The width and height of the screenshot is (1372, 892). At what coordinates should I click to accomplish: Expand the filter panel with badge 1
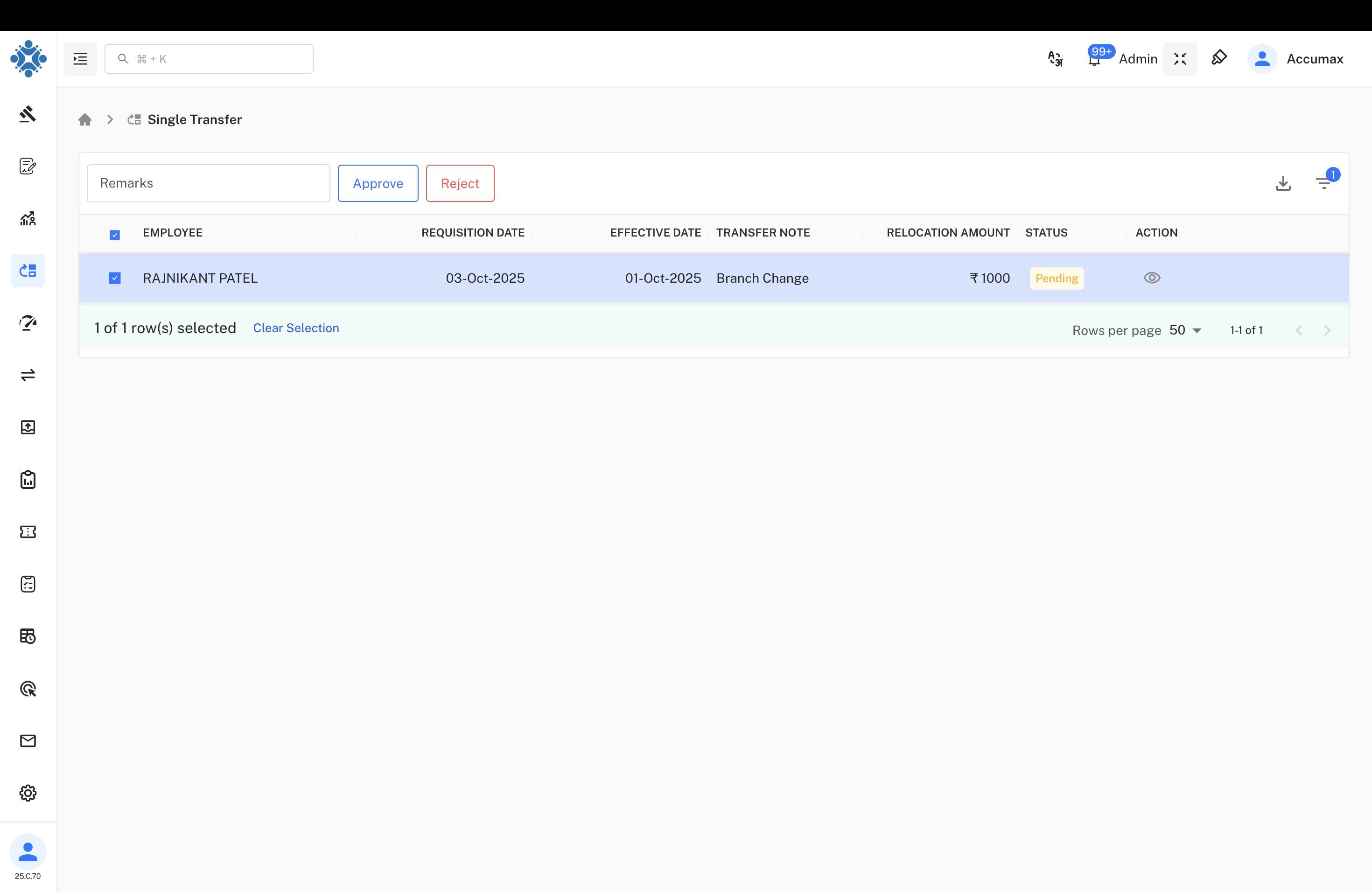tap(1324, 183)
